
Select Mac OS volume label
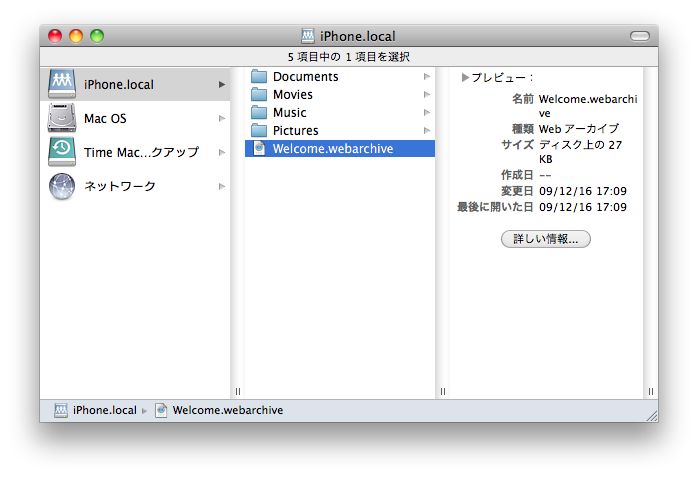click(105, 118)
